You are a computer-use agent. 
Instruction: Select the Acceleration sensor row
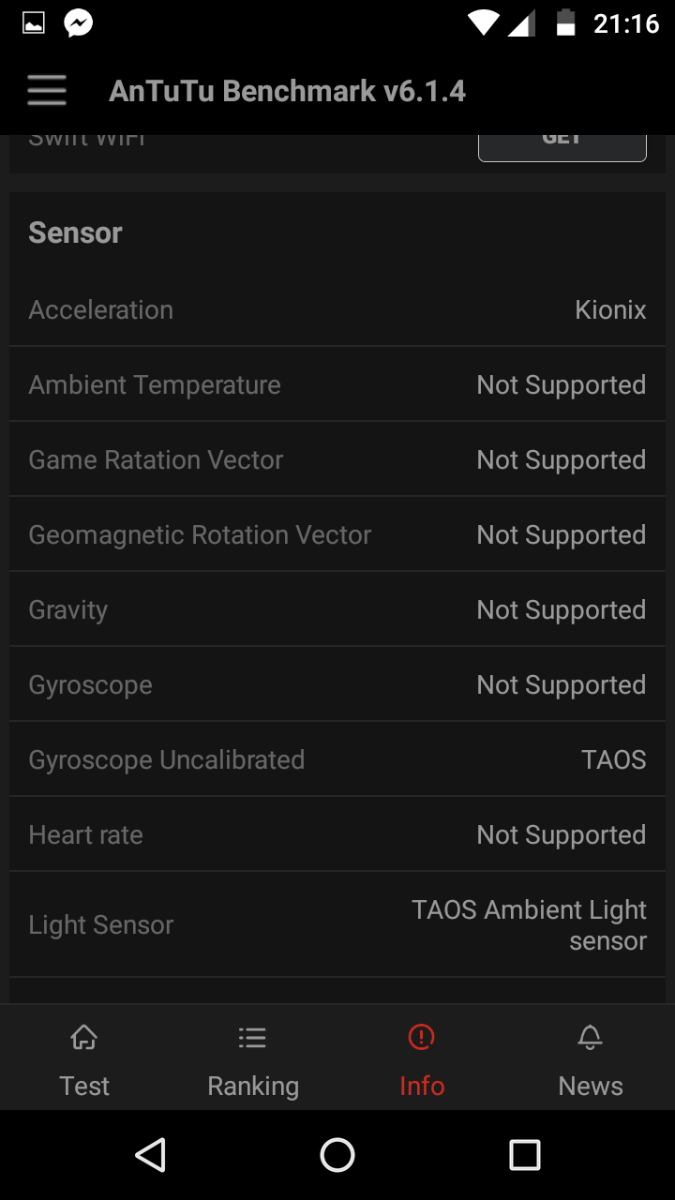[337, 310]
